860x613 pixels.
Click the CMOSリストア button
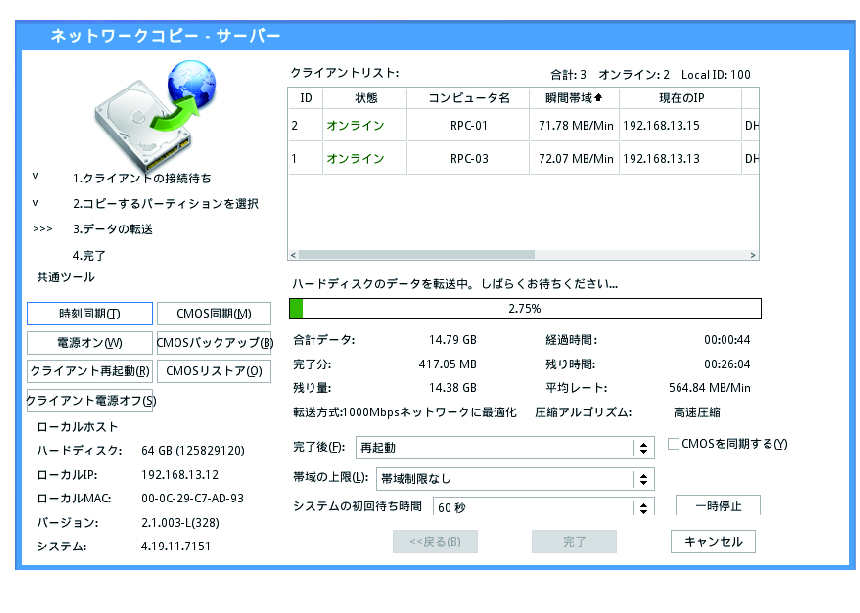coord(213,371)
